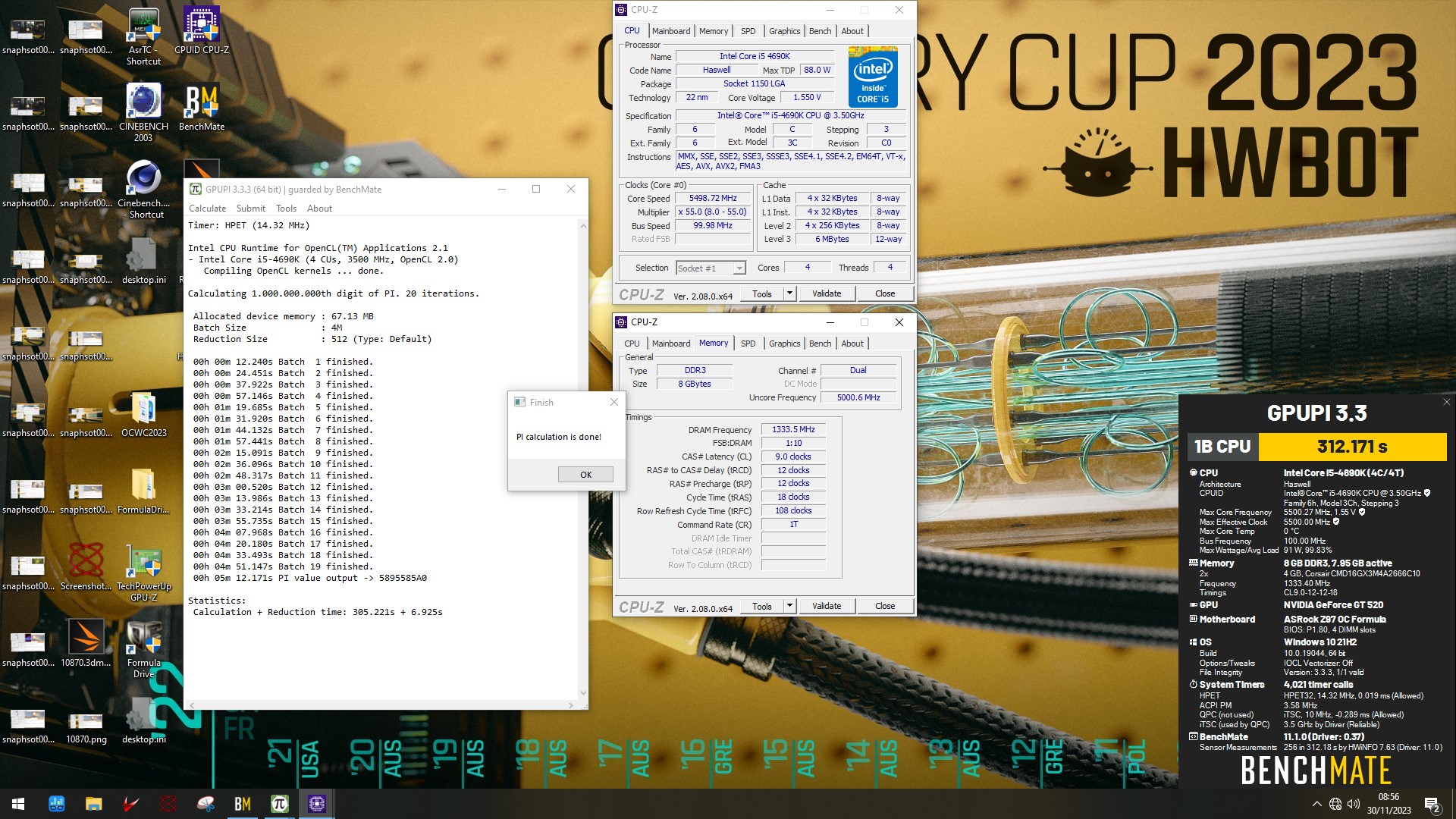Open the volume control in system tray
This screenshot has height=819, width=1456.
pos(1354,804)
